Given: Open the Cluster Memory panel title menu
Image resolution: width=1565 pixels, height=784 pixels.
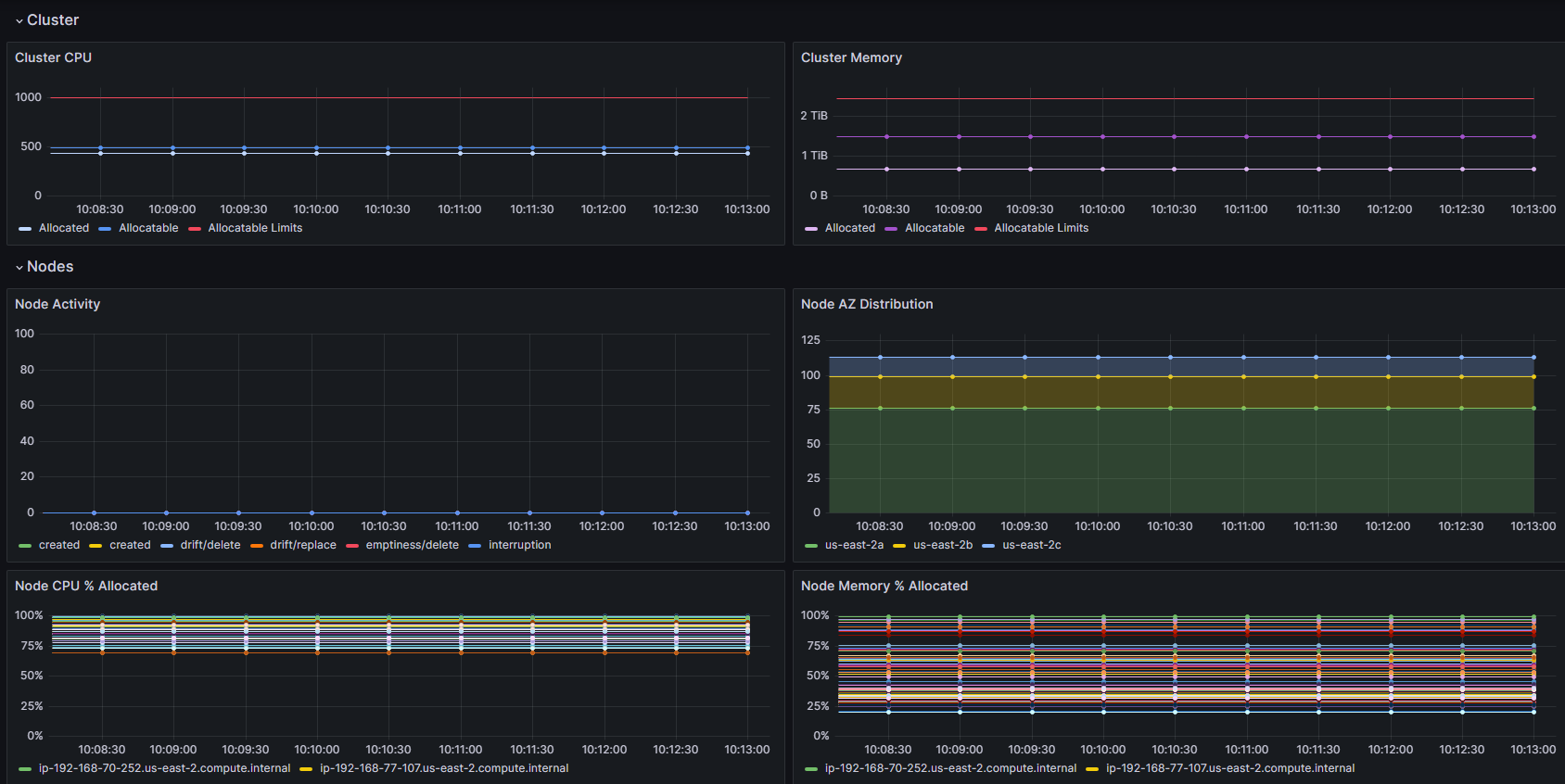Looking at the screenshot, I should [851, 57].
